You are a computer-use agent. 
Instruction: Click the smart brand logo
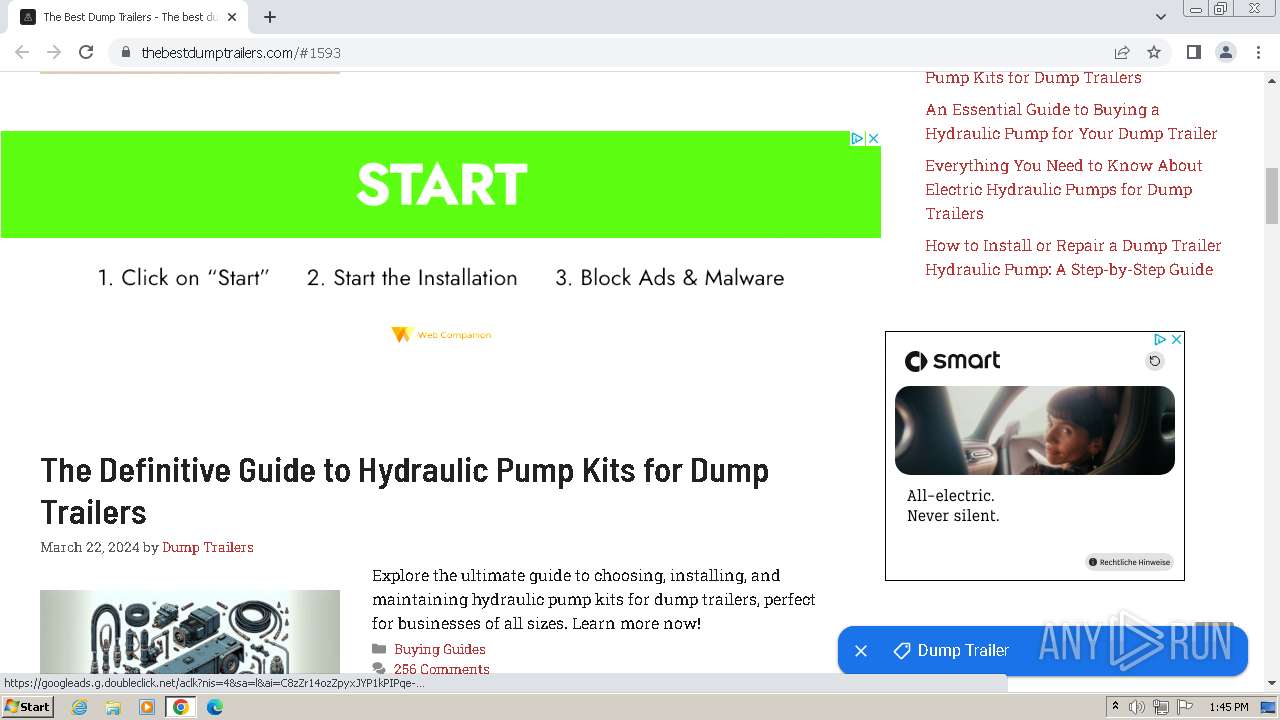[952, 361]
